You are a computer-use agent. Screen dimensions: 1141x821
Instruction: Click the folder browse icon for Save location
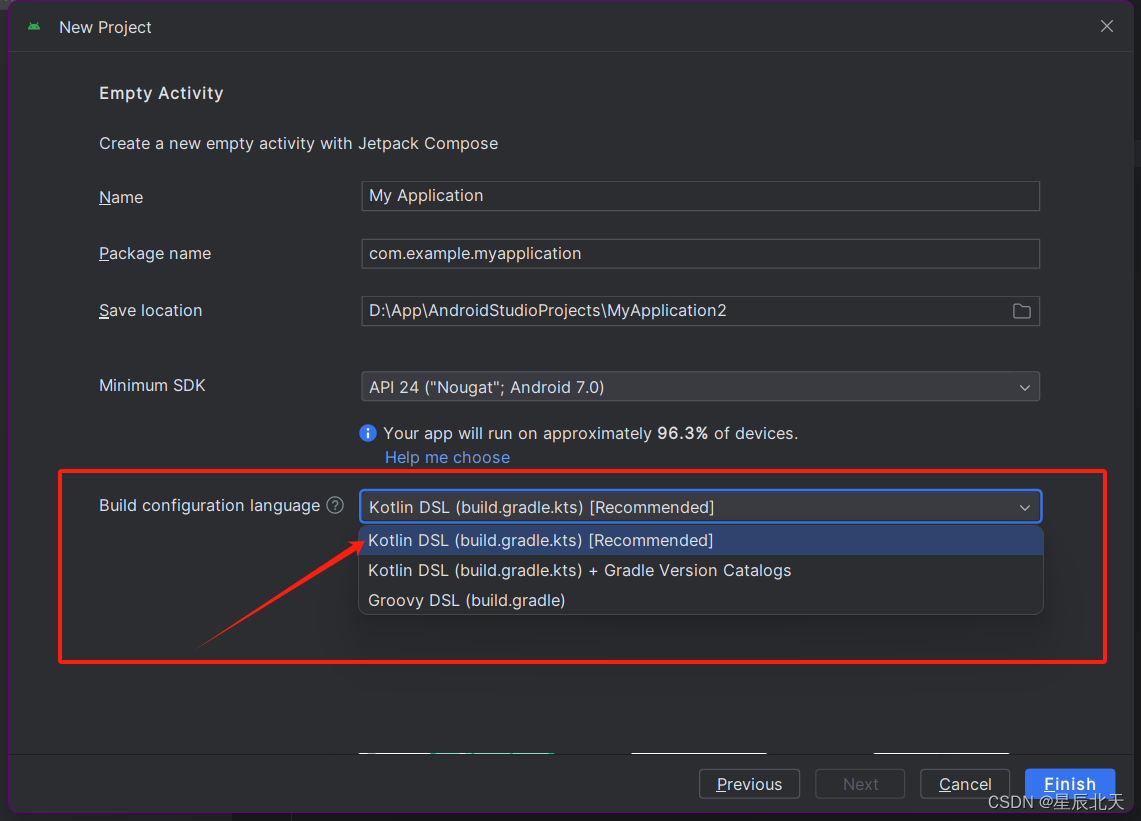click(1021, 311)
